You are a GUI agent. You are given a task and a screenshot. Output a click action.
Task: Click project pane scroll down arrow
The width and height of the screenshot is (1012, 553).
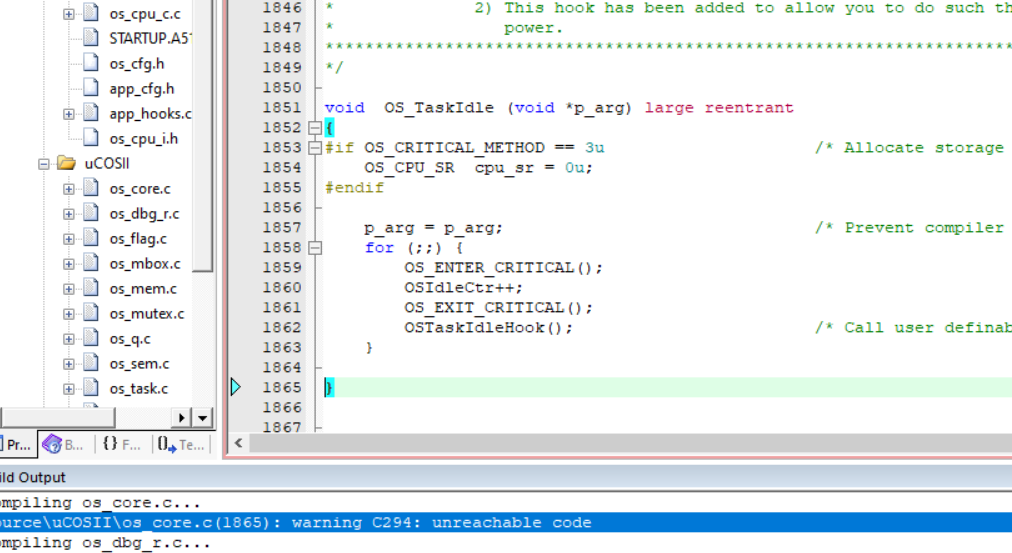203,418
